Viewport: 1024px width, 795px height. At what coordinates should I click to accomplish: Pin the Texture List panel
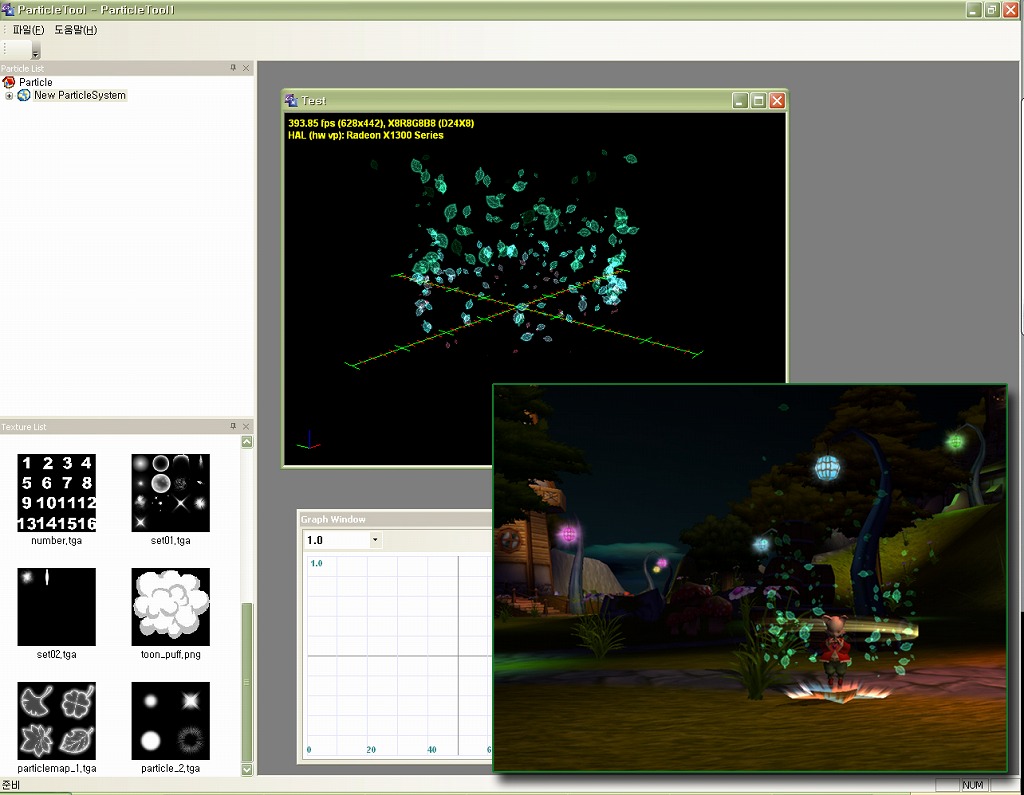(x=233, y=427)
